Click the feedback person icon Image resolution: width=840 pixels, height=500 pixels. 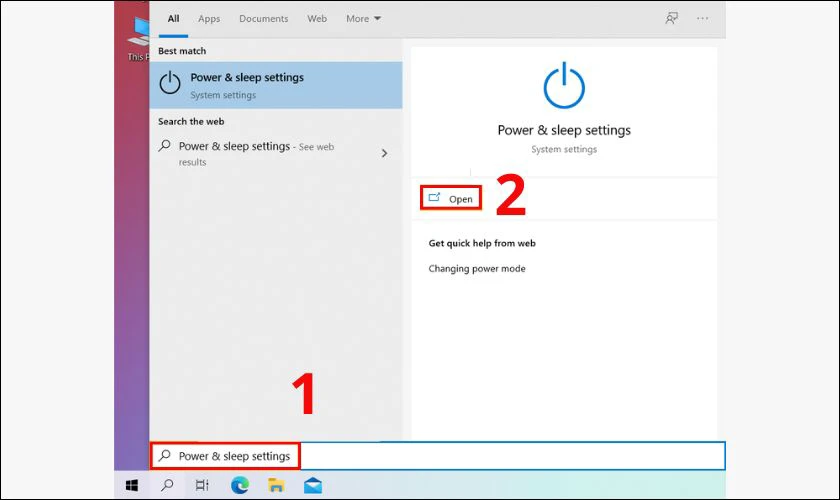[x=671, y=19]
